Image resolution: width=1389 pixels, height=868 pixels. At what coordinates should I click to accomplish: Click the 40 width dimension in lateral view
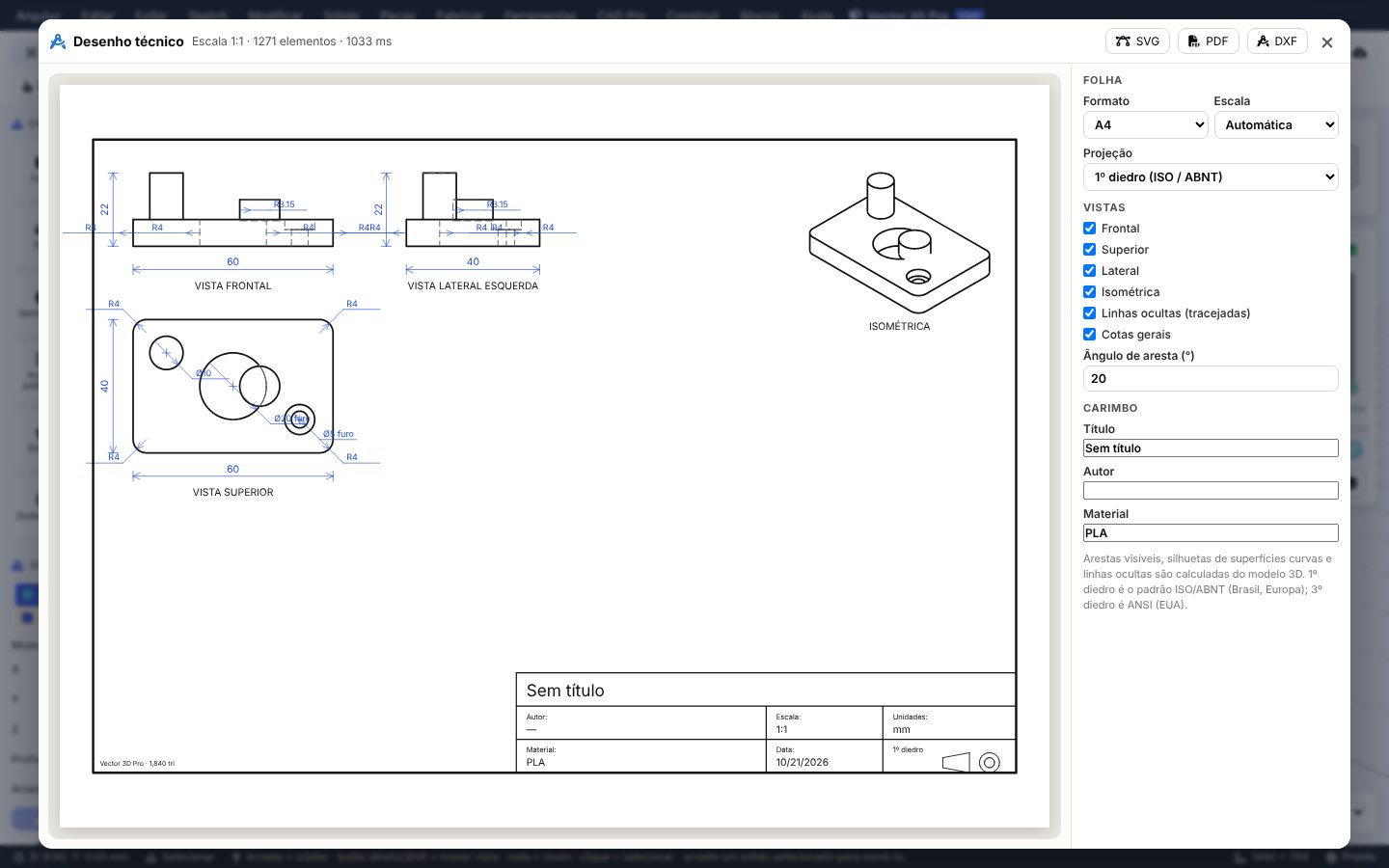click(x=473, y=261)
